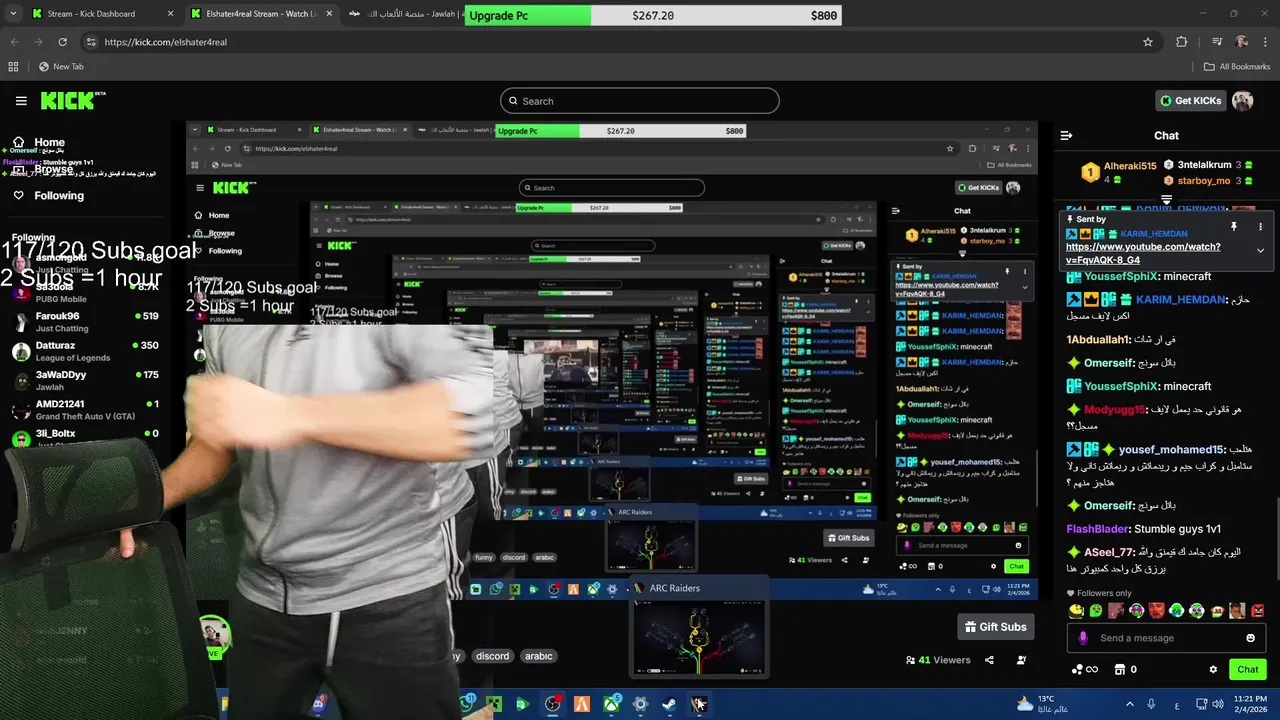1280x720 pixels.
Task: Open ARC Raiders taskbar preview thumbnail
Action: pos(698,638)
